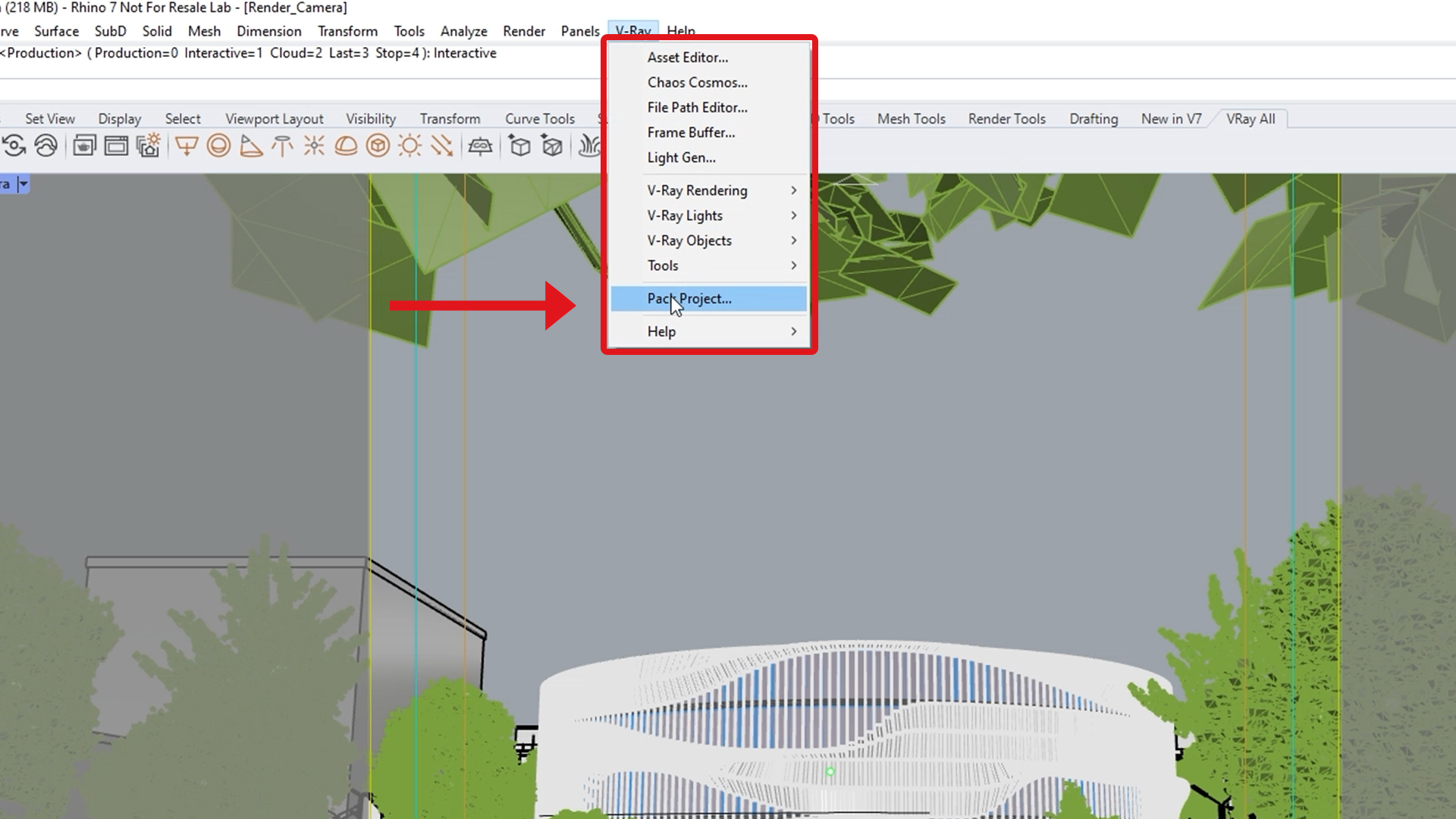
Task: Select the VRay All toolbar tab
Action: click(x=1250, y=119)
